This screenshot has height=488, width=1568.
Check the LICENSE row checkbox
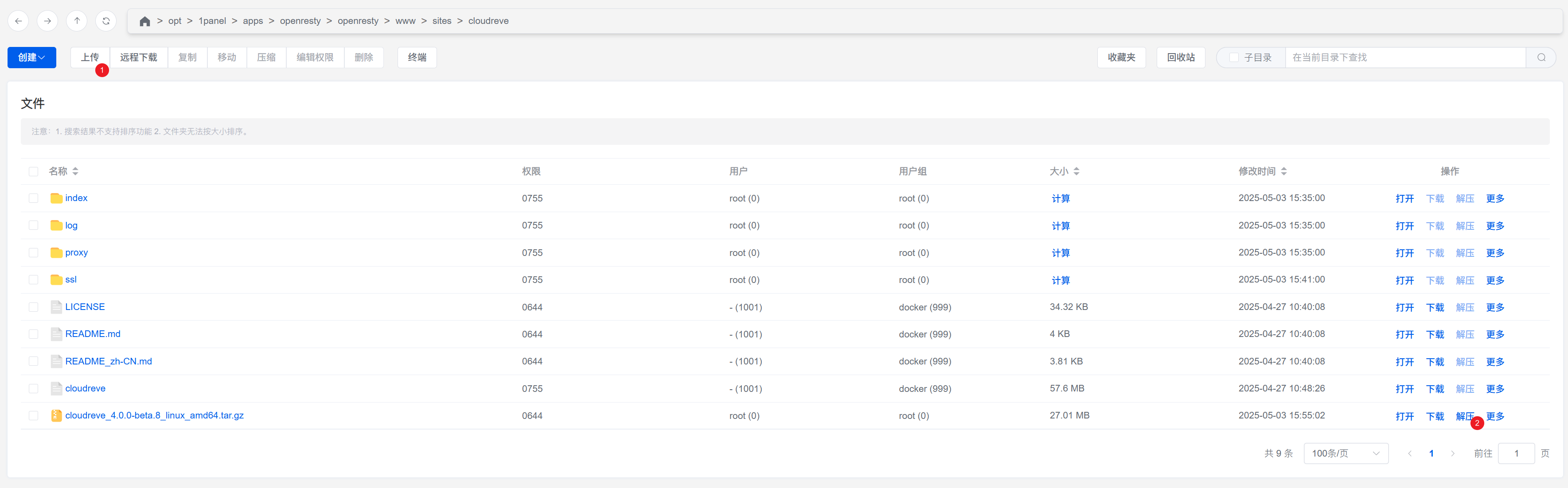click(34, 307)
